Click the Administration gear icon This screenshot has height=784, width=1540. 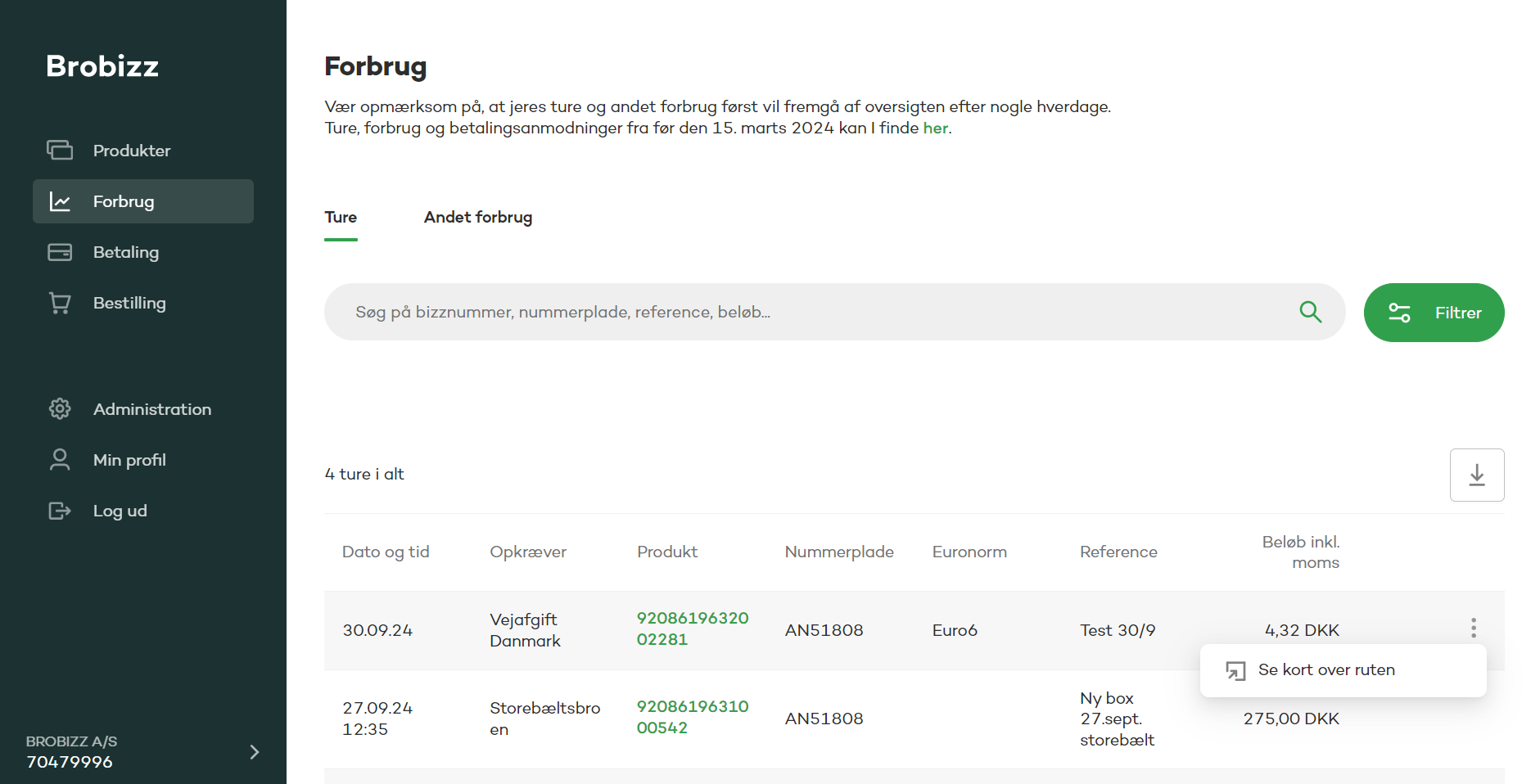[60, 409]
